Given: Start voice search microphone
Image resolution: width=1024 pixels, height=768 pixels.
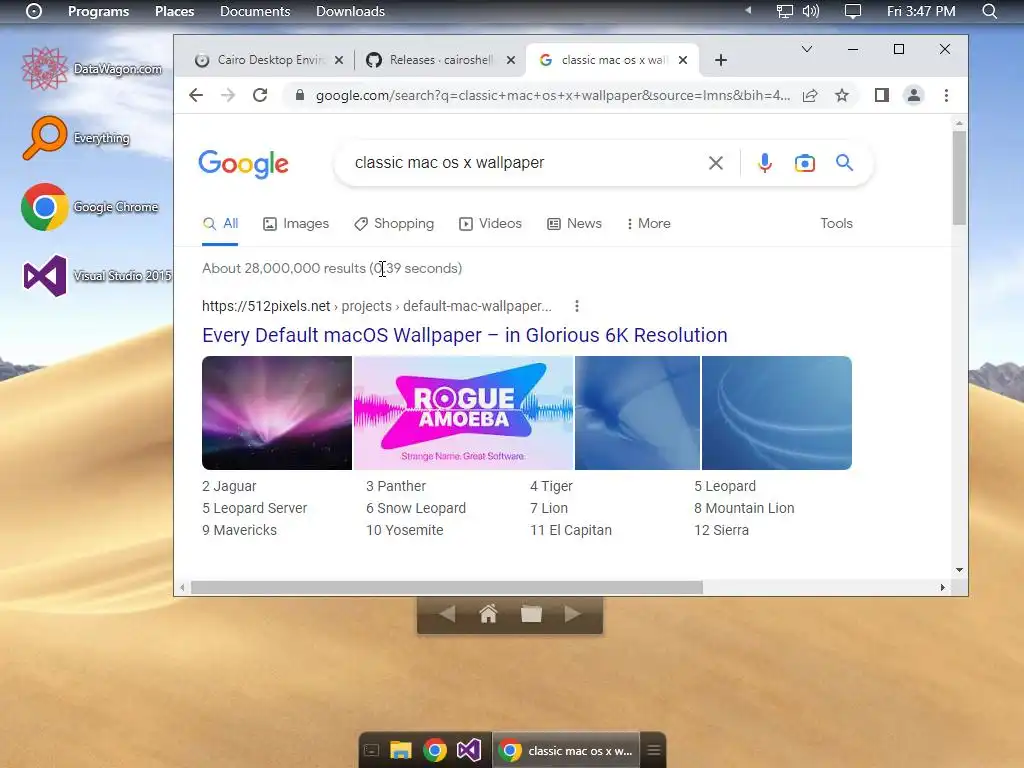Looking at the screenshot, I should click(765, 163).
